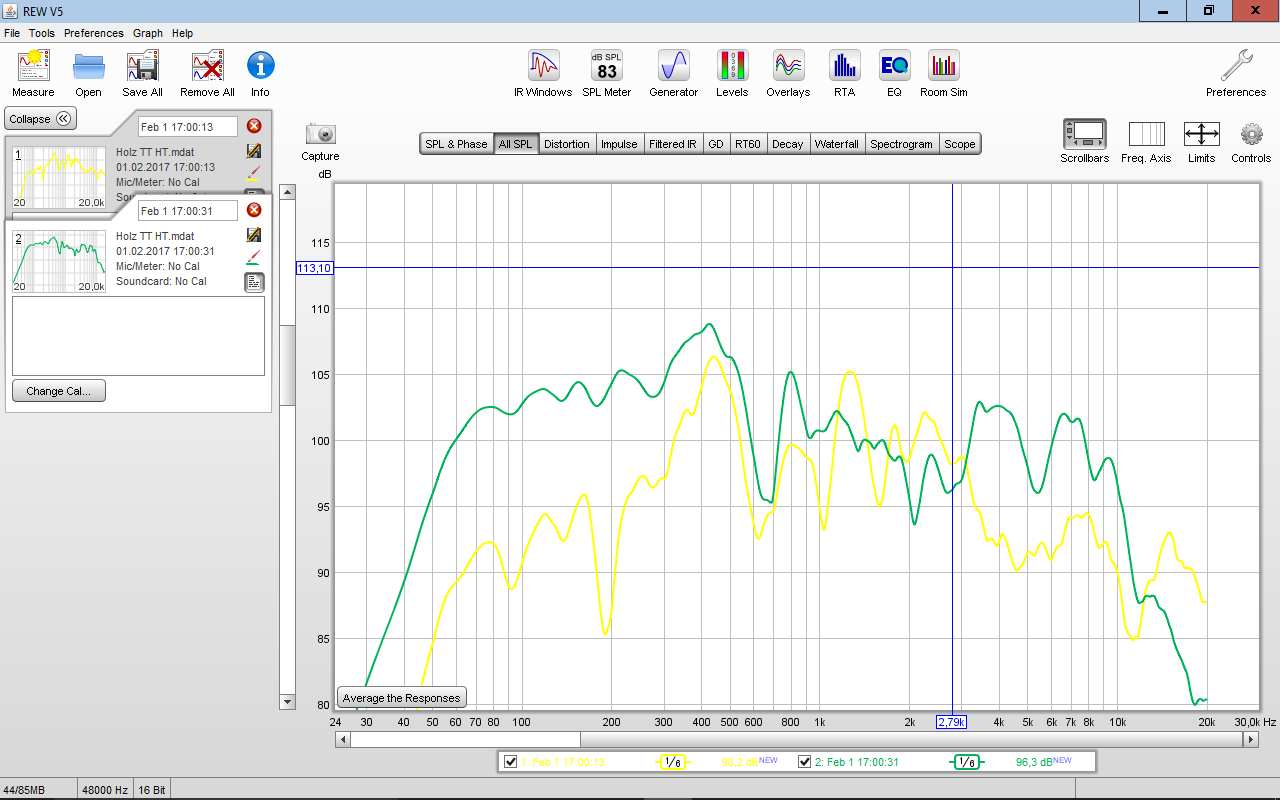1280x800 pixels.
Task: Uncheck the green trace 2 checkbox
Action: 805,762
